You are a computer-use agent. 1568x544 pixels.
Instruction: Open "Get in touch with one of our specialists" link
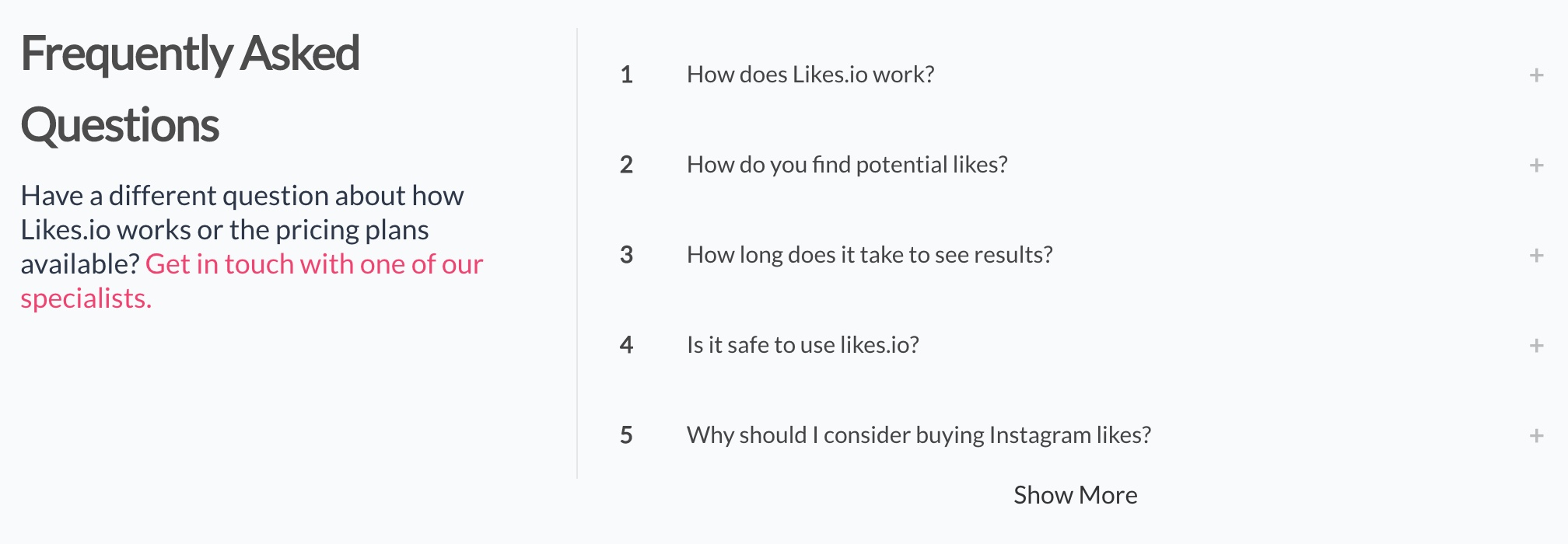pyautogui.click(x=252, y=281)
